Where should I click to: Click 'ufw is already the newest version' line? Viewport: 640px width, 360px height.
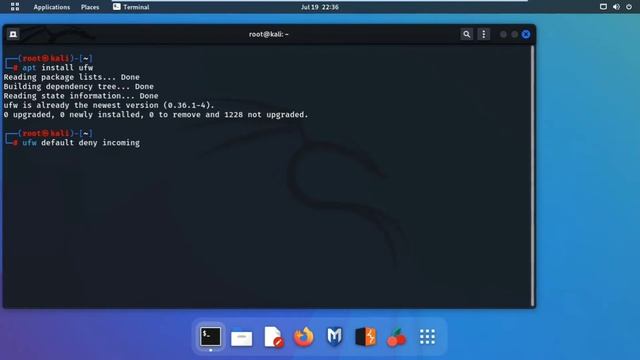(x=109, y=105)
